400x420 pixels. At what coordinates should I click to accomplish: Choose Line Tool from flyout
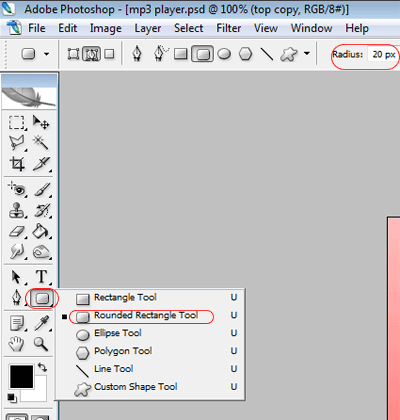[x=151, y=369]
